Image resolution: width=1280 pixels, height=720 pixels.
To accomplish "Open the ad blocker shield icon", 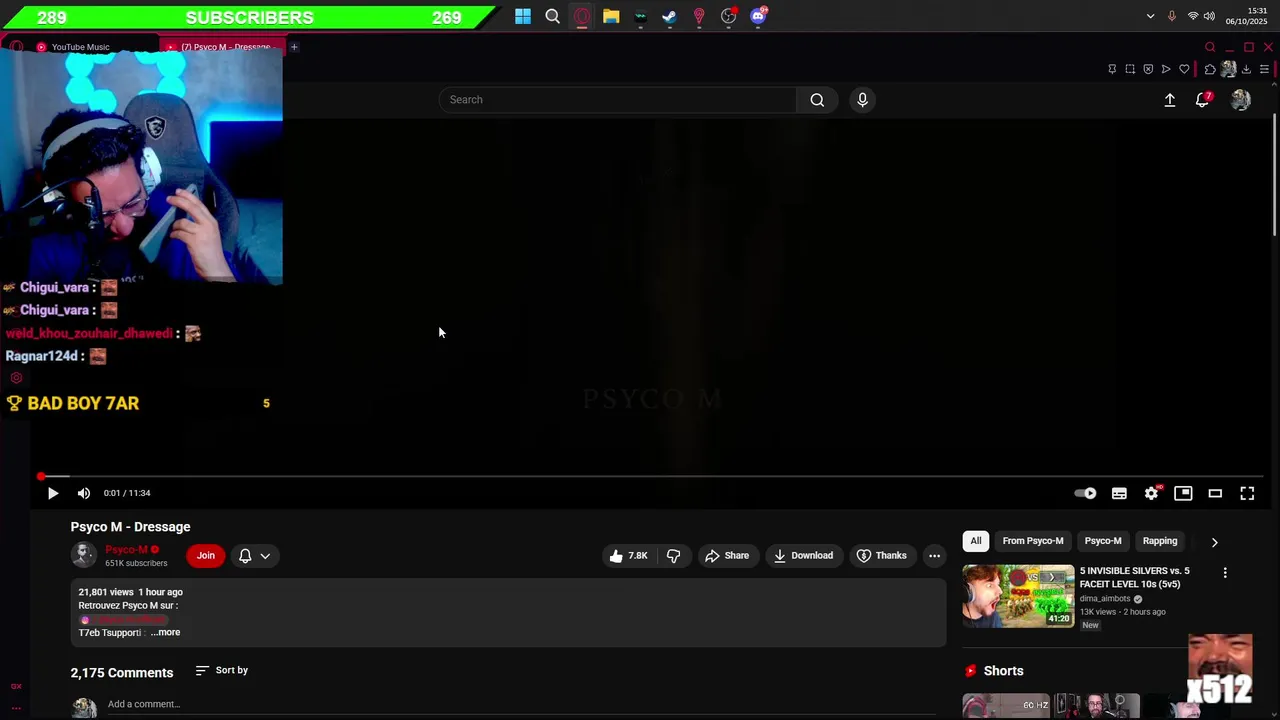I will tap(1148, 69).
